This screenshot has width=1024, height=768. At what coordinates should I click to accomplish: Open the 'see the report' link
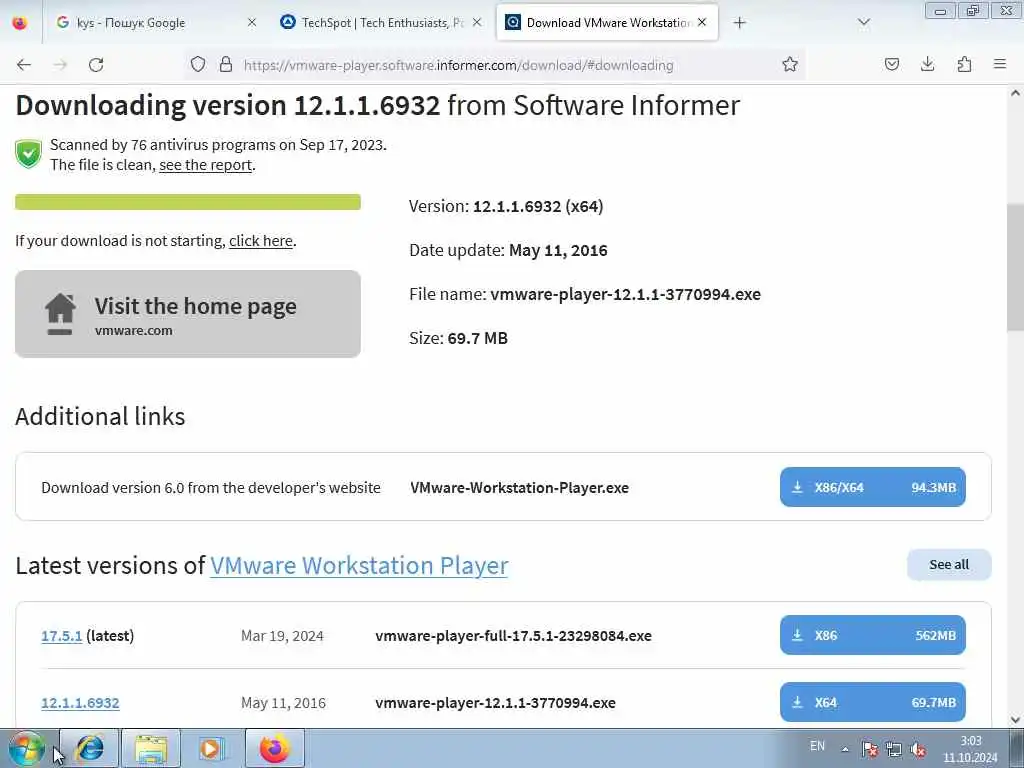click(205, 165)
